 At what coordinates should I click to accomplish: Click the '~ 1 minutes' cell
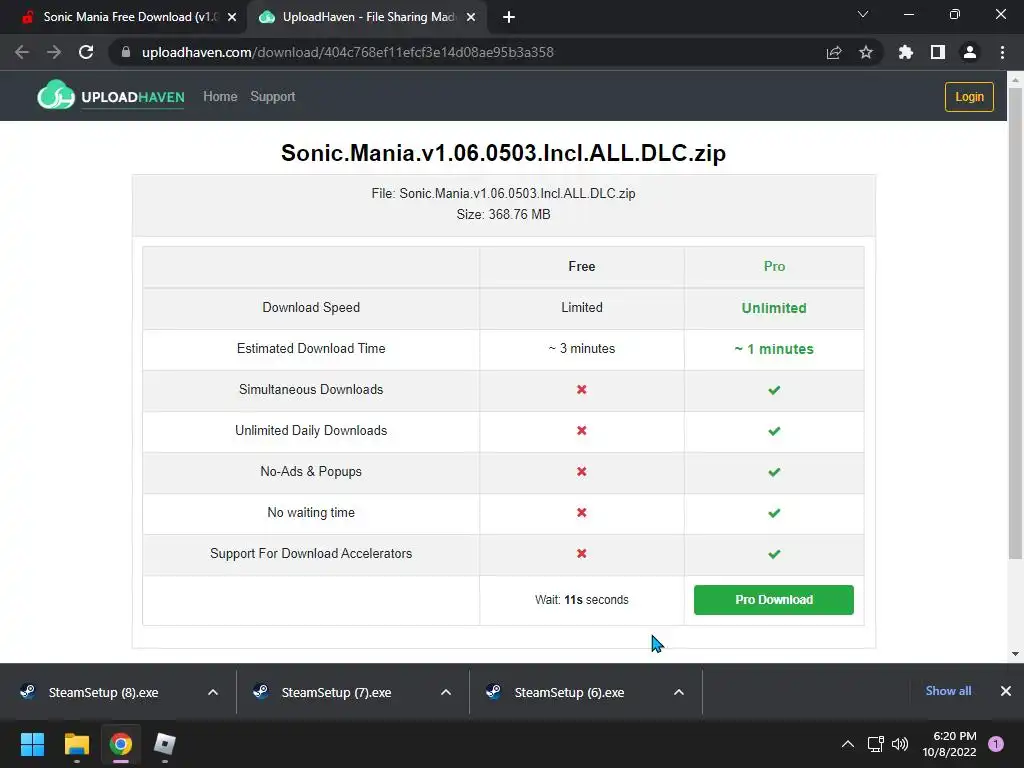pos(774,349)
